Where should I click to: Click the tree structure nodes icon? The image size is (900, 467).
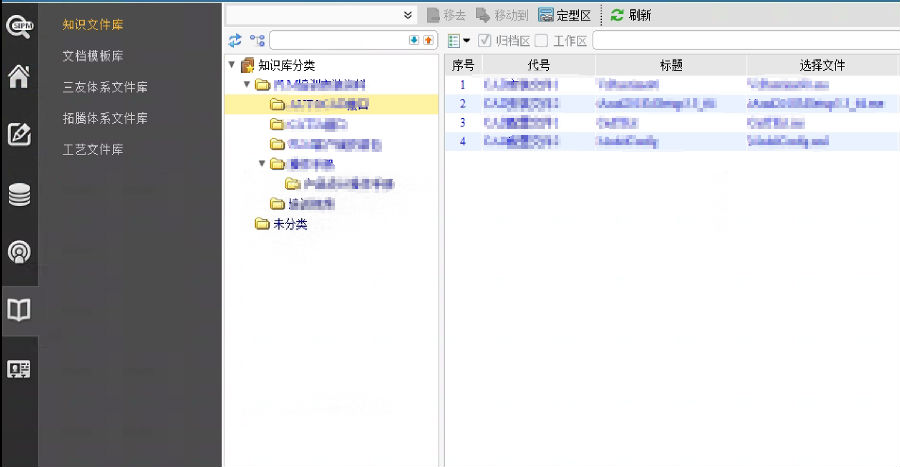[x=257, y=40]
